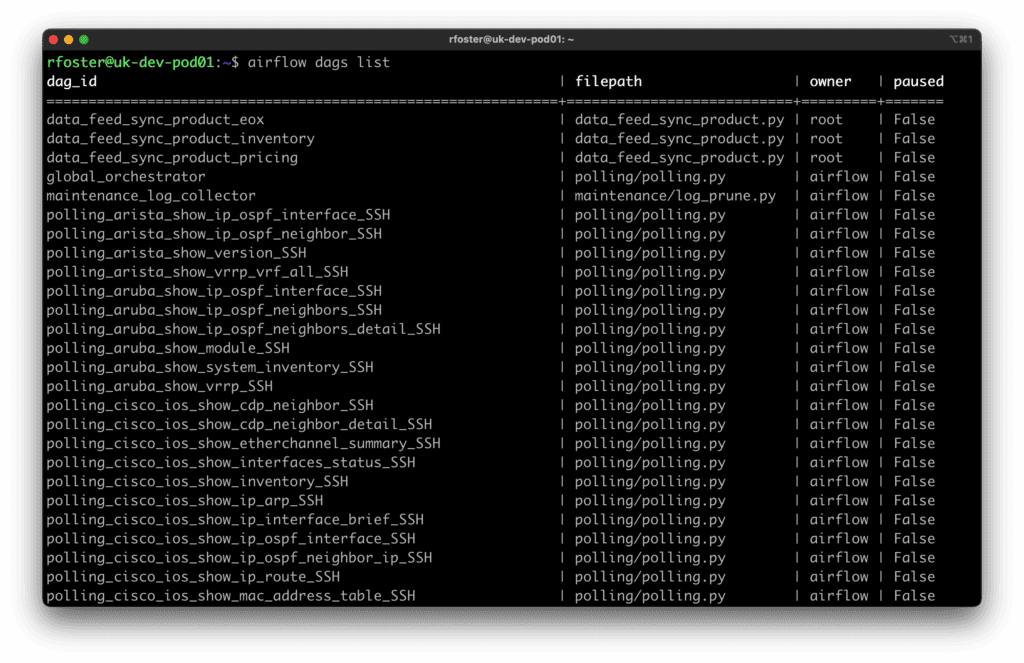Click the dag_id column header
The image size is (1024, 663).
[x=72, y=81]
